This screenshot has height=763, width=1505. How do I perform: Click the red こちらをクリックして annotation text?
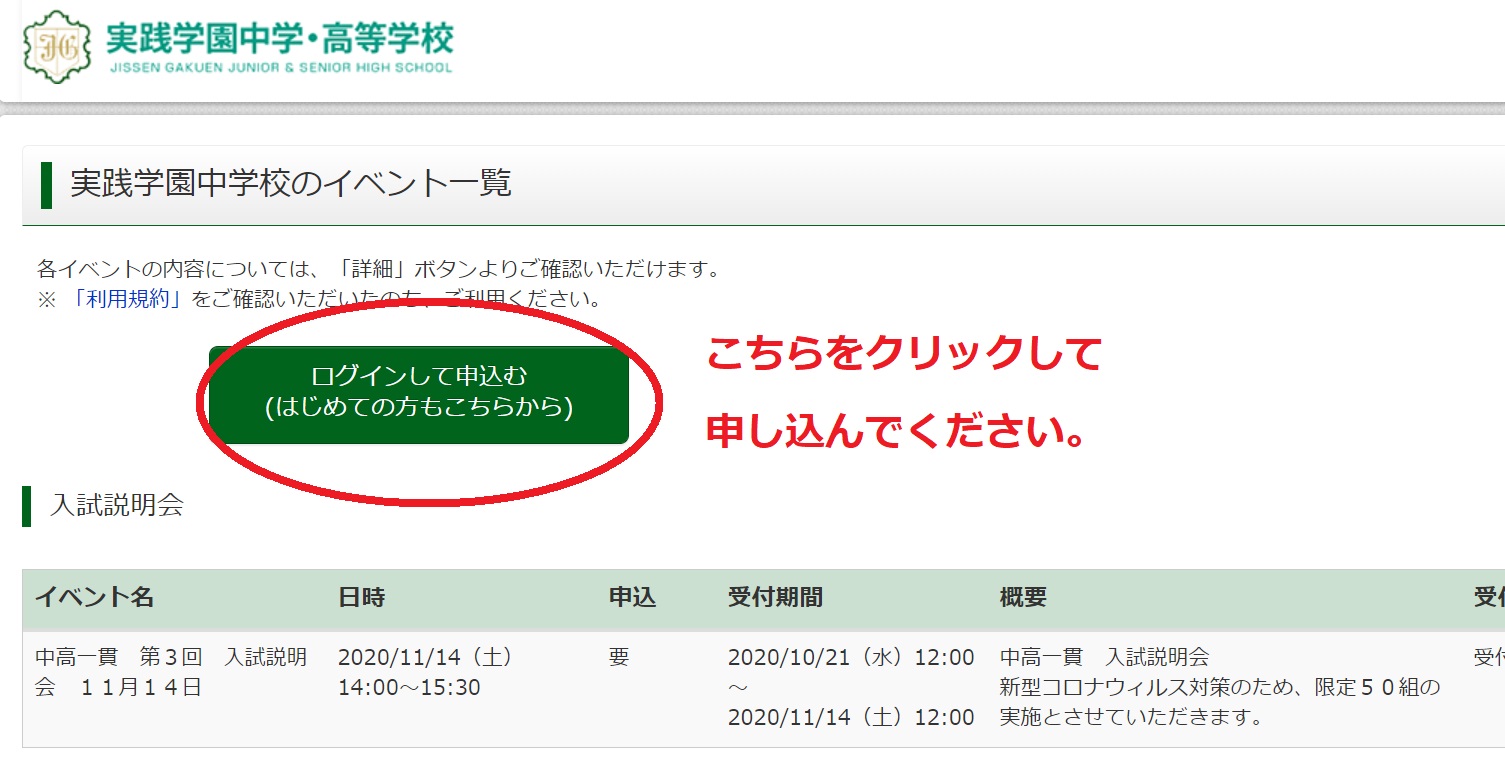tap(903, 355)
